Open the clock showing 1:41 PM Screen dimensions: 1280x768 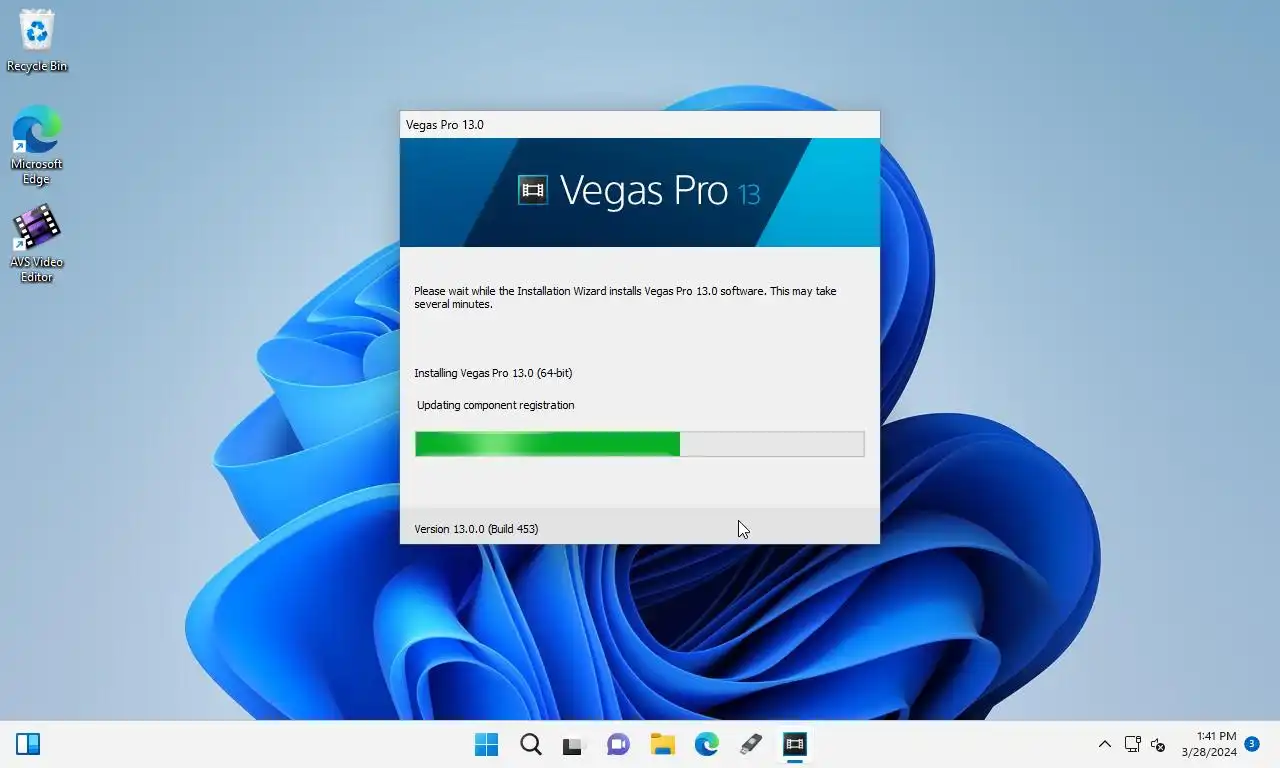click(1209, 744)
